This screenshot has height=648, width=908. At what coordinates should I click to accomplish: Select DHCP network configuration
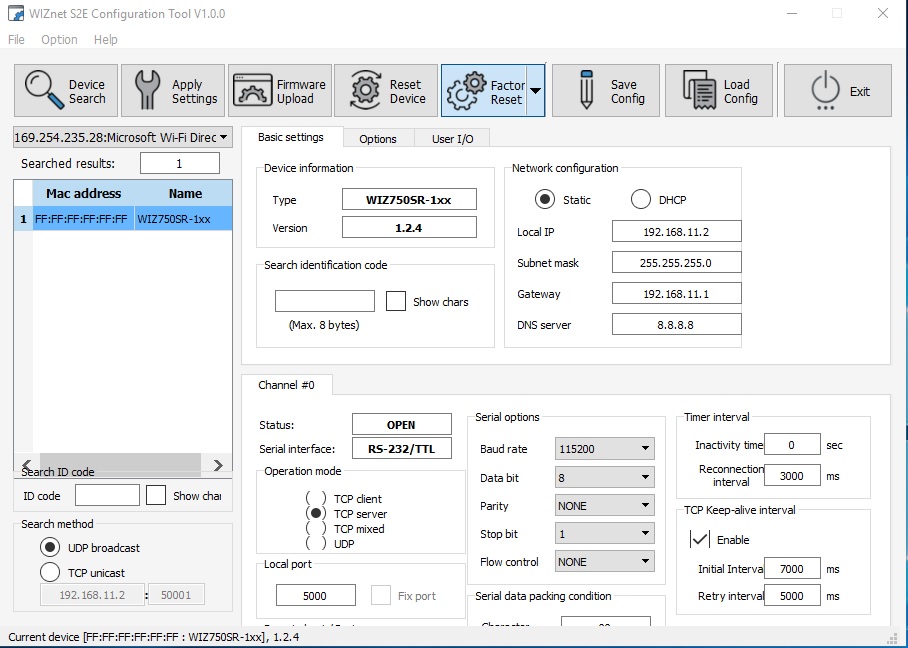click(641, 200)
